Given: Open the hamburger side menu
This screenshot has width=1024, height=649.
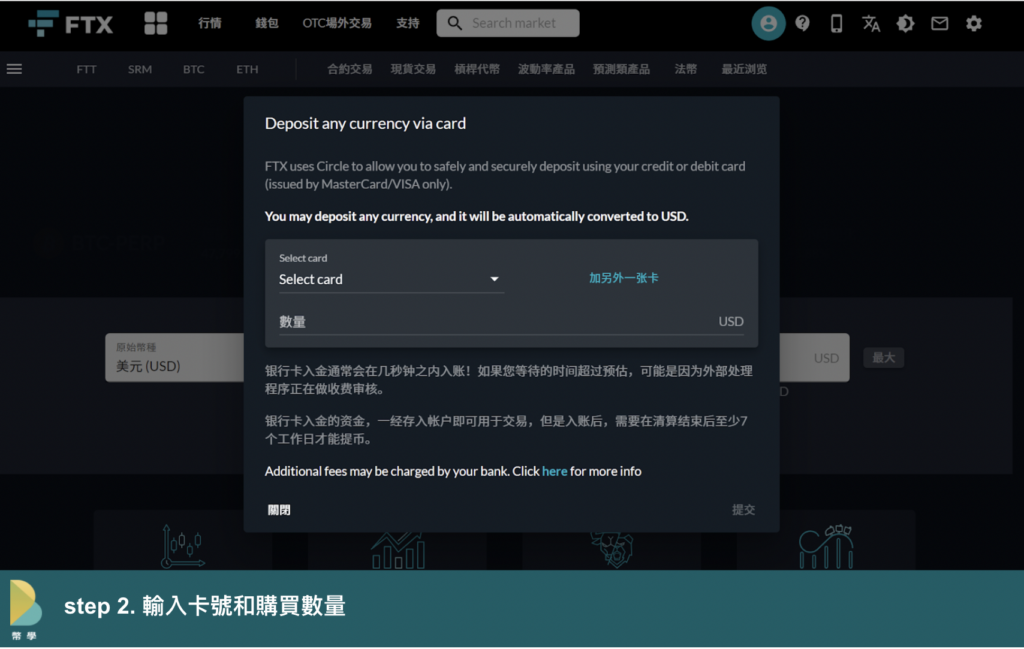Looking at the screenshot, I should coord(14,69).
